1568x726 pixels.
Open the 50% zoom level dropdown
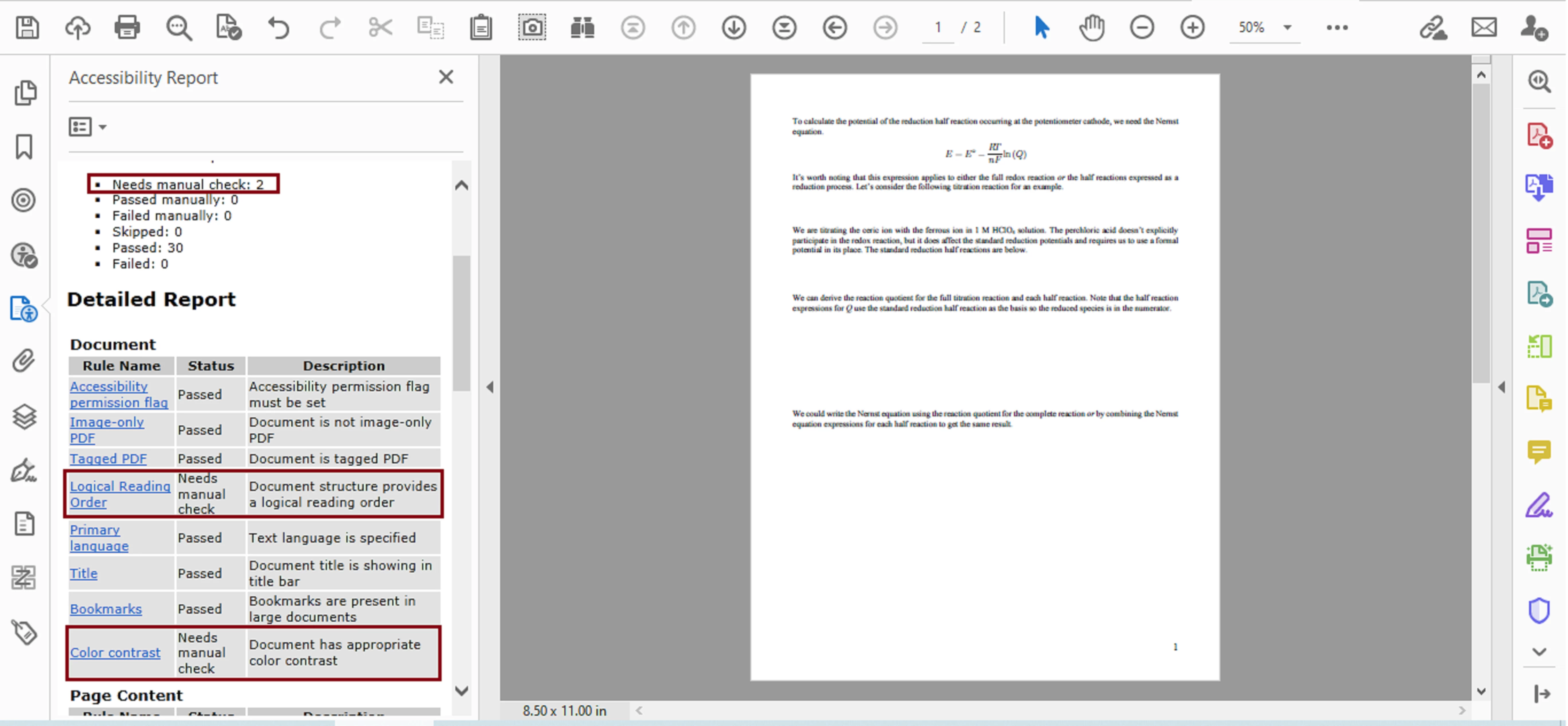(x=1287, y=28)
